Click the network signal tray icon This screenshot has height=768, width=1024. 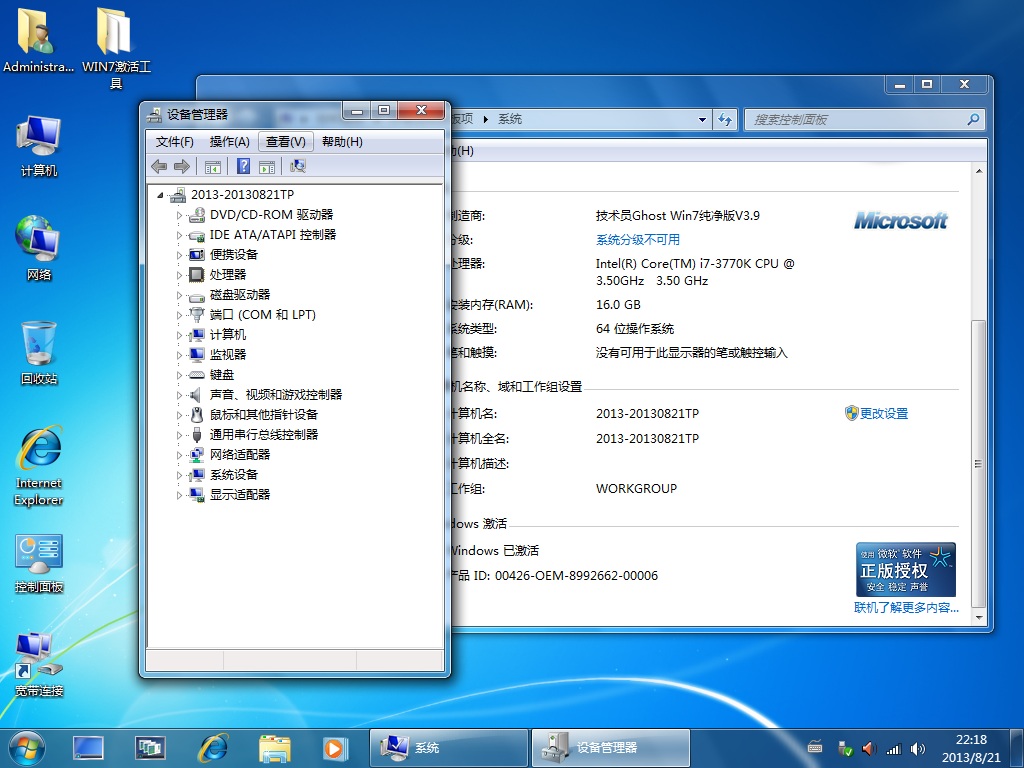[x=893, y=749]
